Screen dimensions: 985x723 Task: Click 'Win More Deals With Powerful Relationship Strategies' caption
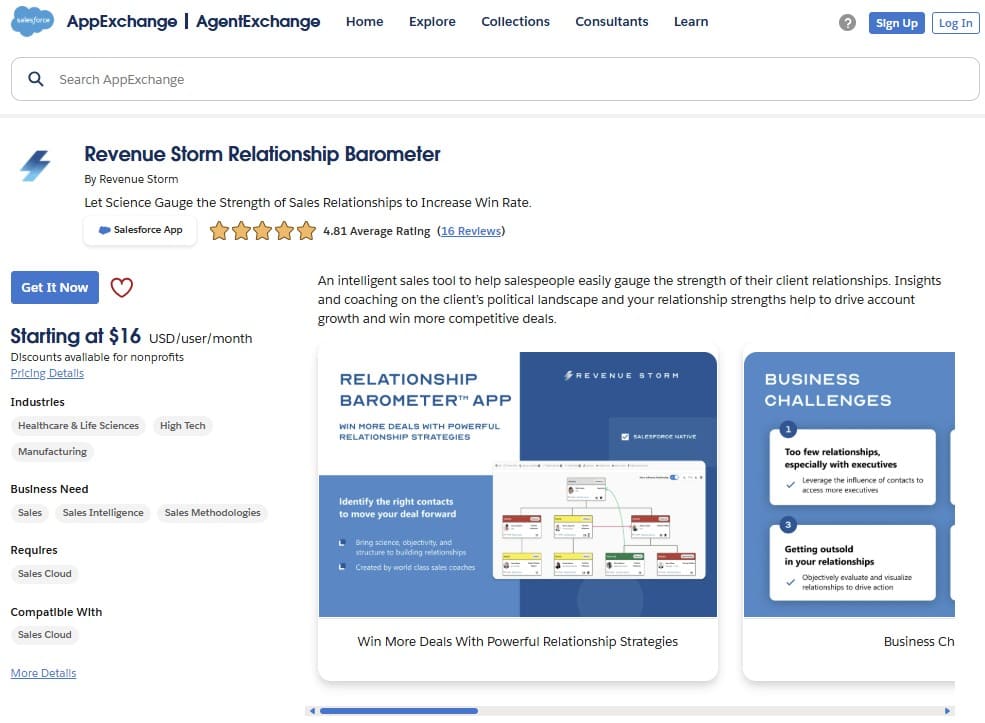(x=518, y=641)
